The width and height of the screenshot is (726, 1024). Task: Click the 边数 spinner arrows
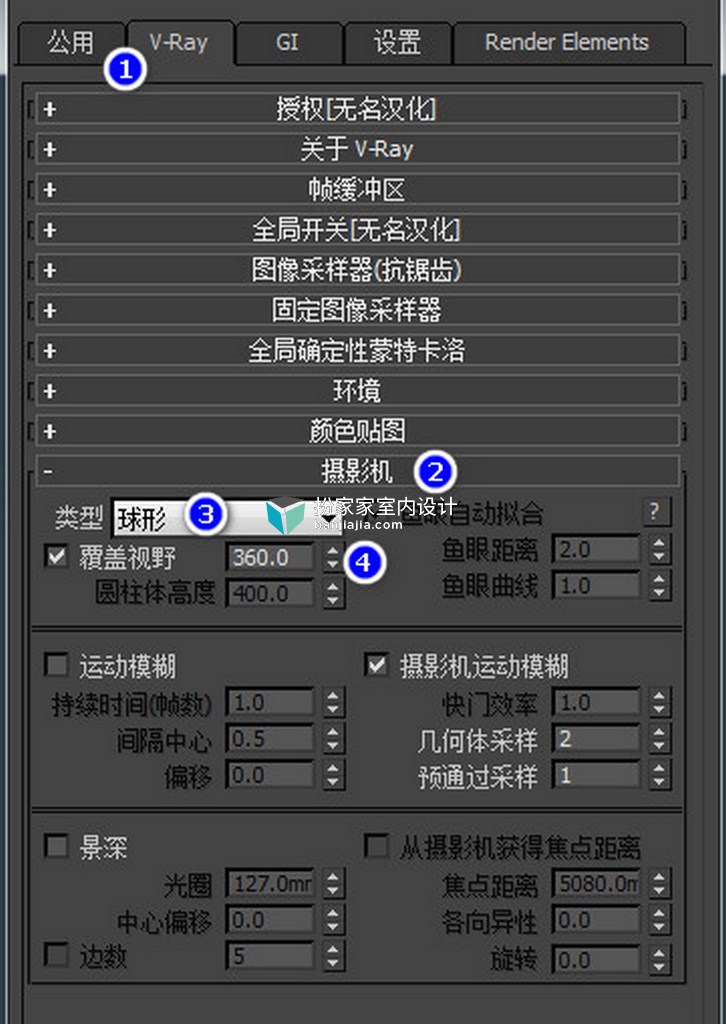tap(334, 957)
